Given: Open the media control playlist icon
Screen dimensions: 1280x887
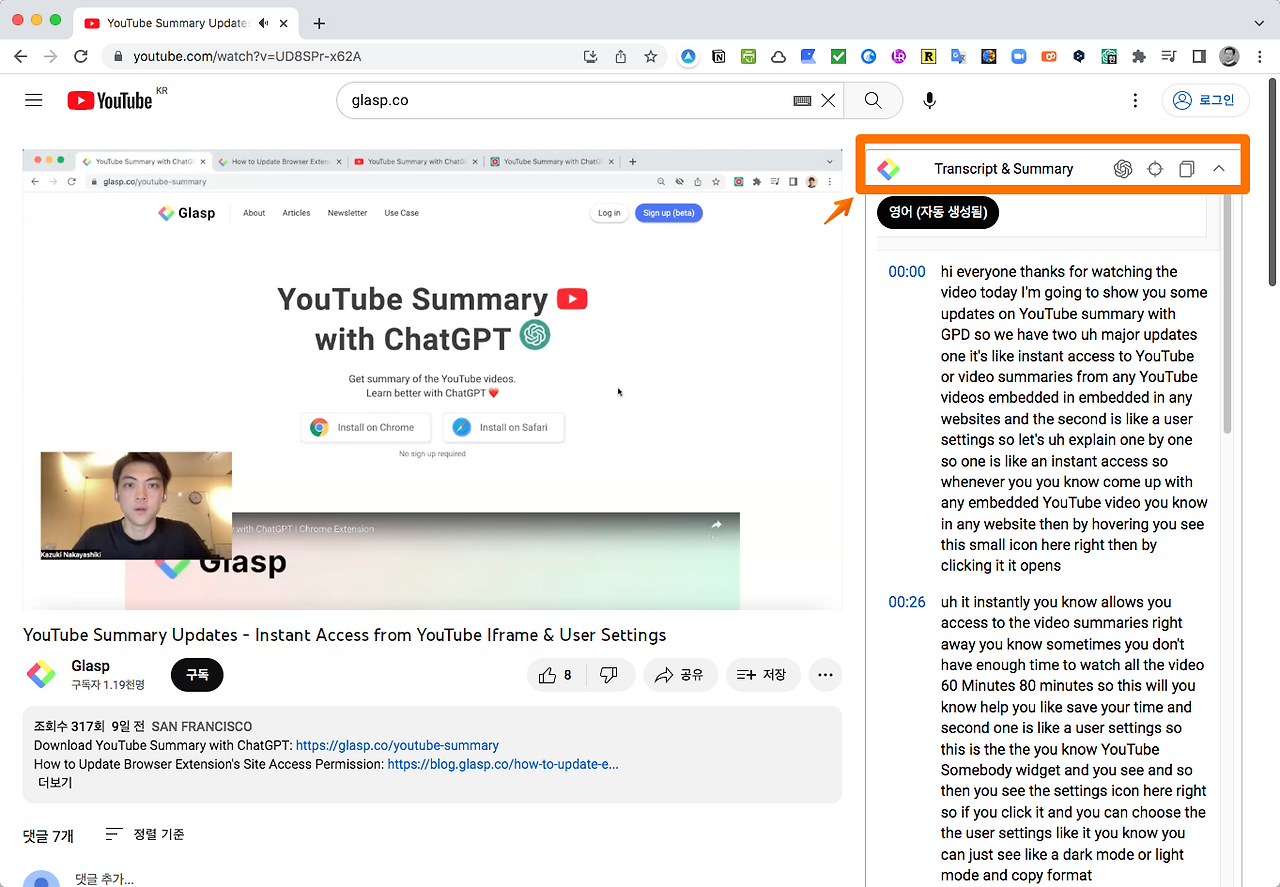Looking at the screenshot, I should [x=1169, y=57].
